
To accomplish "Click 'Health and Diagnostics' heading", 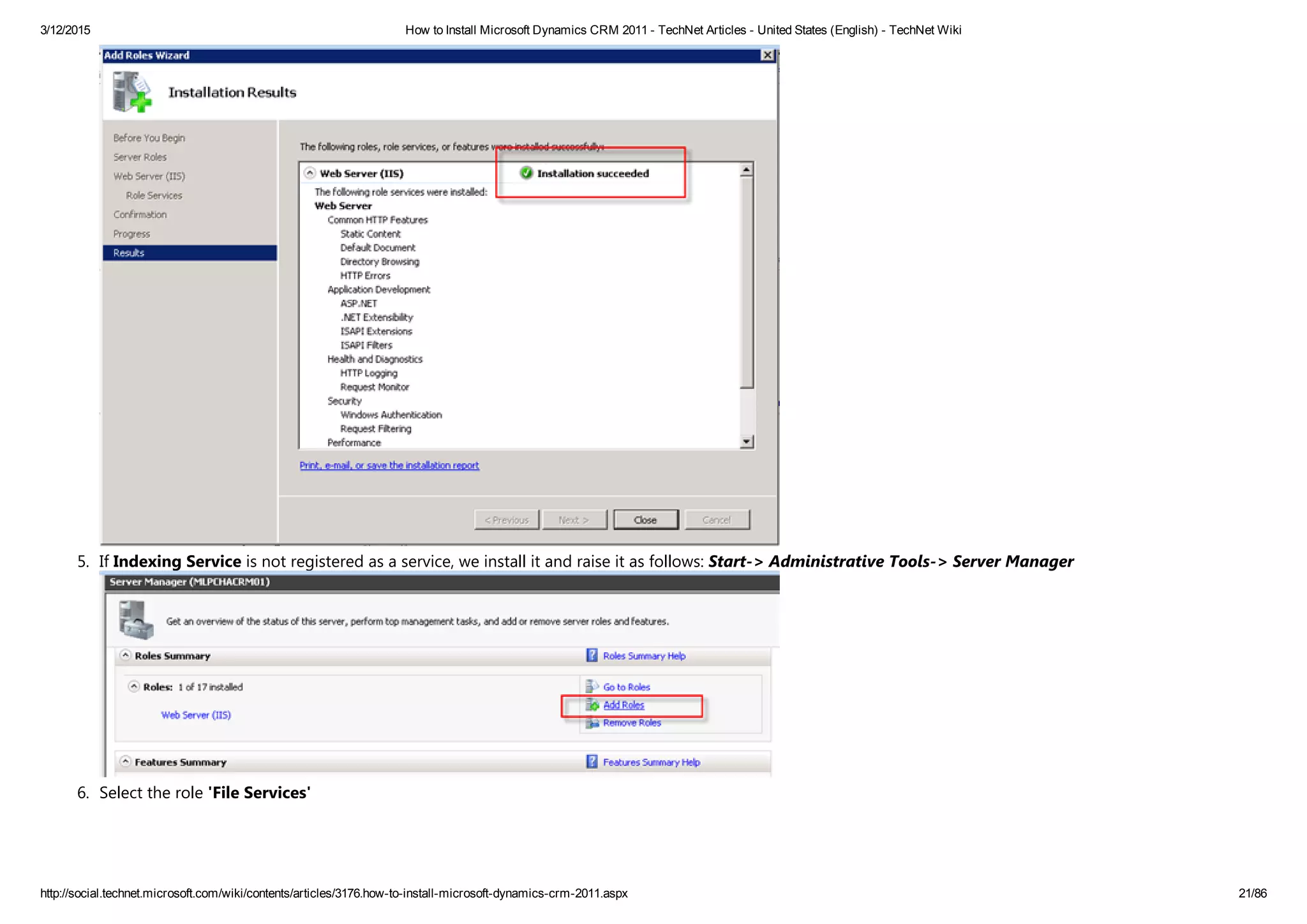I will (375, 359).
